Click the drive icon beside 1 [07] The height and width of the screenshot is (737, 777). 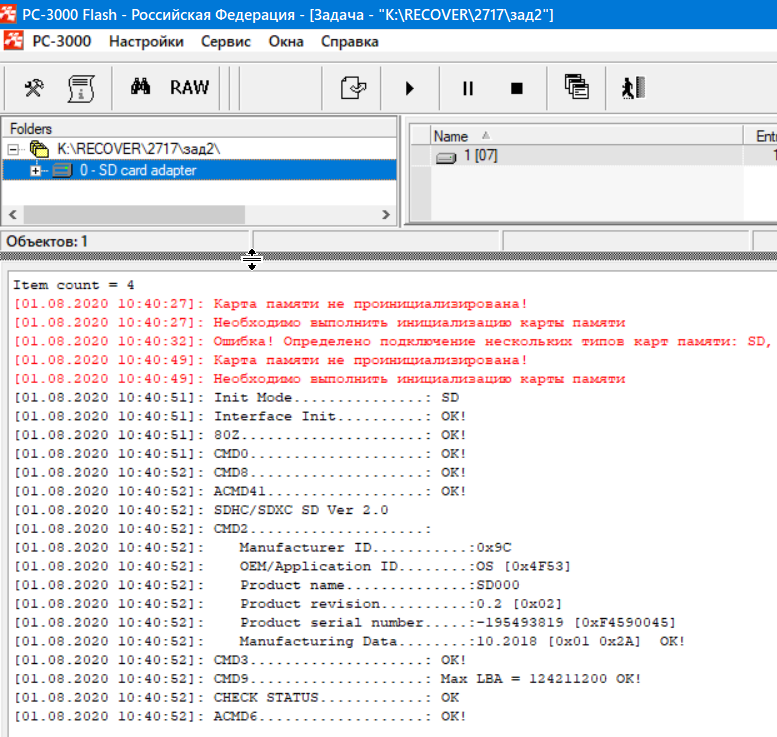(446, 158)
